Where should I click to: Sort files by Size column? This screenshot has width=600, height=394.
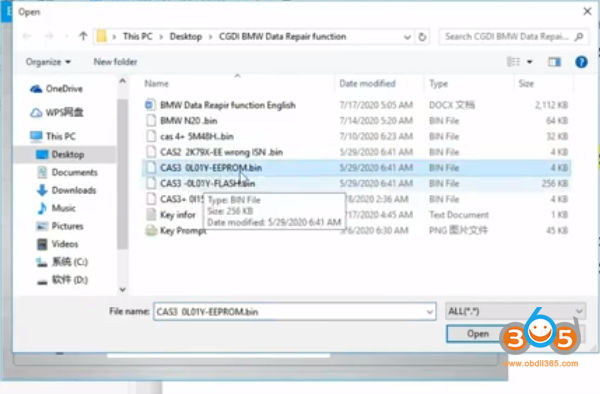click(x=526, y=84)
